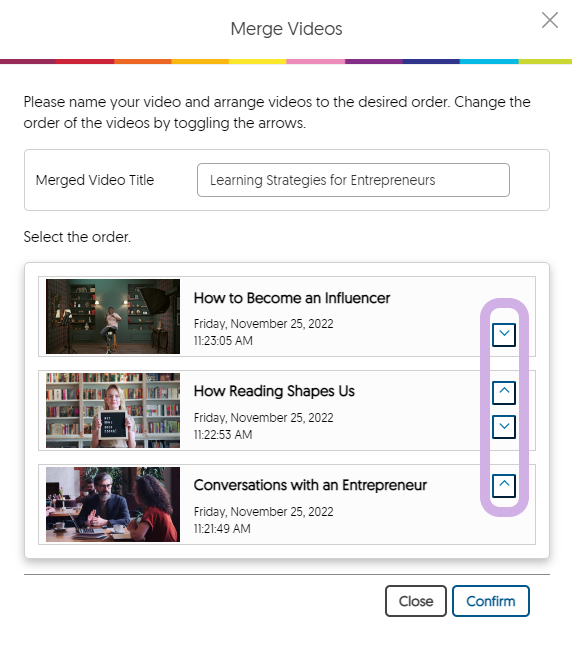The image size is (572, 650).
Task: Move 'How Reading Shapes Us' up
Action: coord(504,392)
